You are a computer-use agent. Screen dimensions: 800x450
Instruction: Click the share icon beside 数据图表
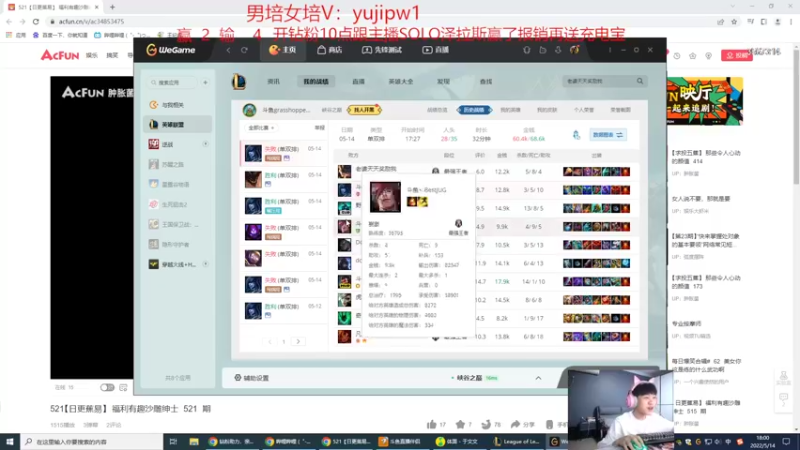coord(577,135)
